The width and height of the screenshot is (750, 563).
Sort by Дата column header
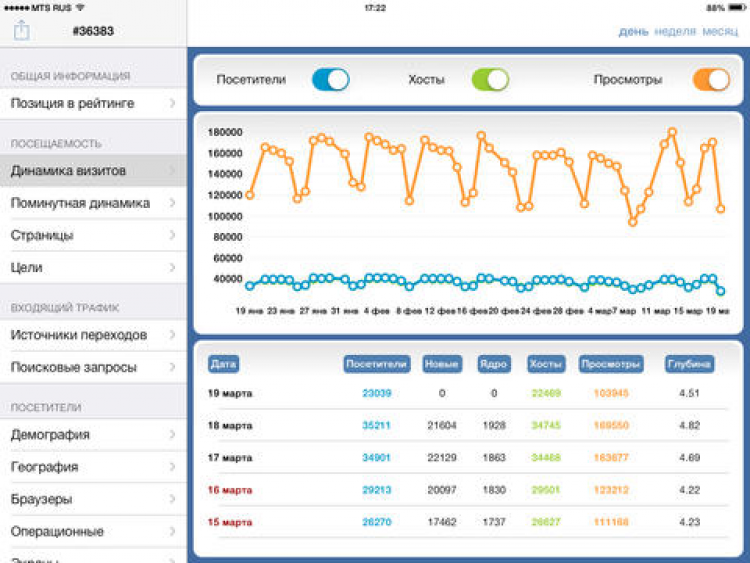pyautogui.click(x=223, y=364)
